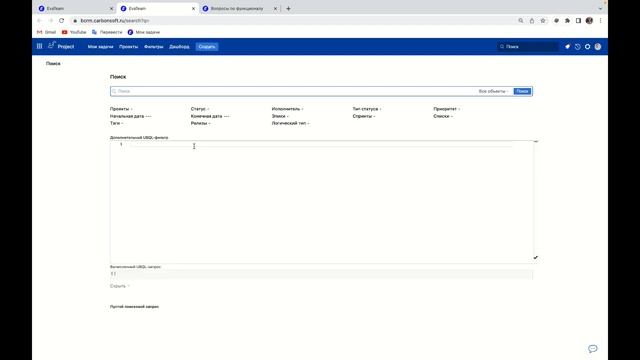
Task: Click the Поиск breadcrumb at top left
Action: coord(53,64)
